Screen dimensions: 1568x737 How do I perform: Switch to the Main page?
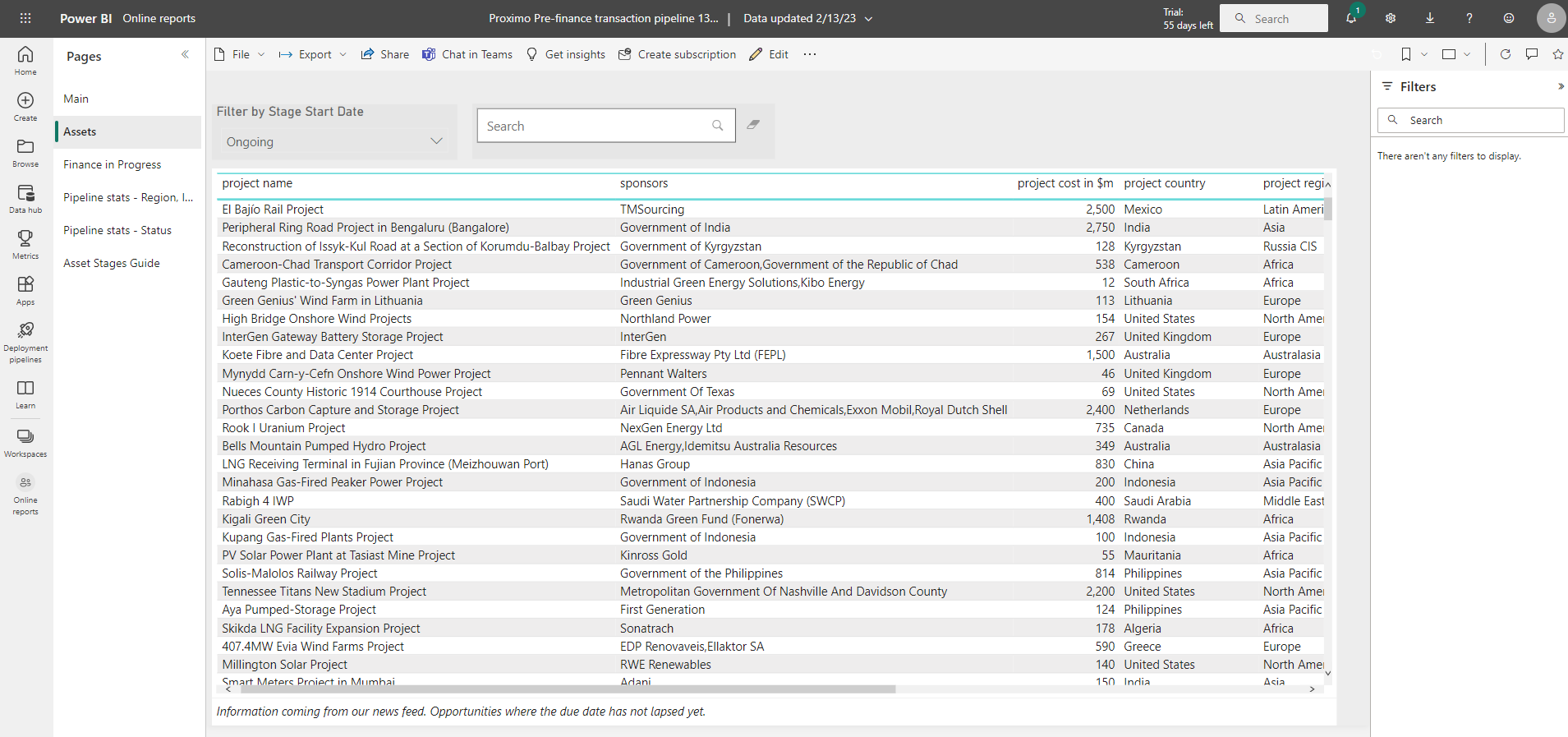pyautogui.click(x=128, y=99)
